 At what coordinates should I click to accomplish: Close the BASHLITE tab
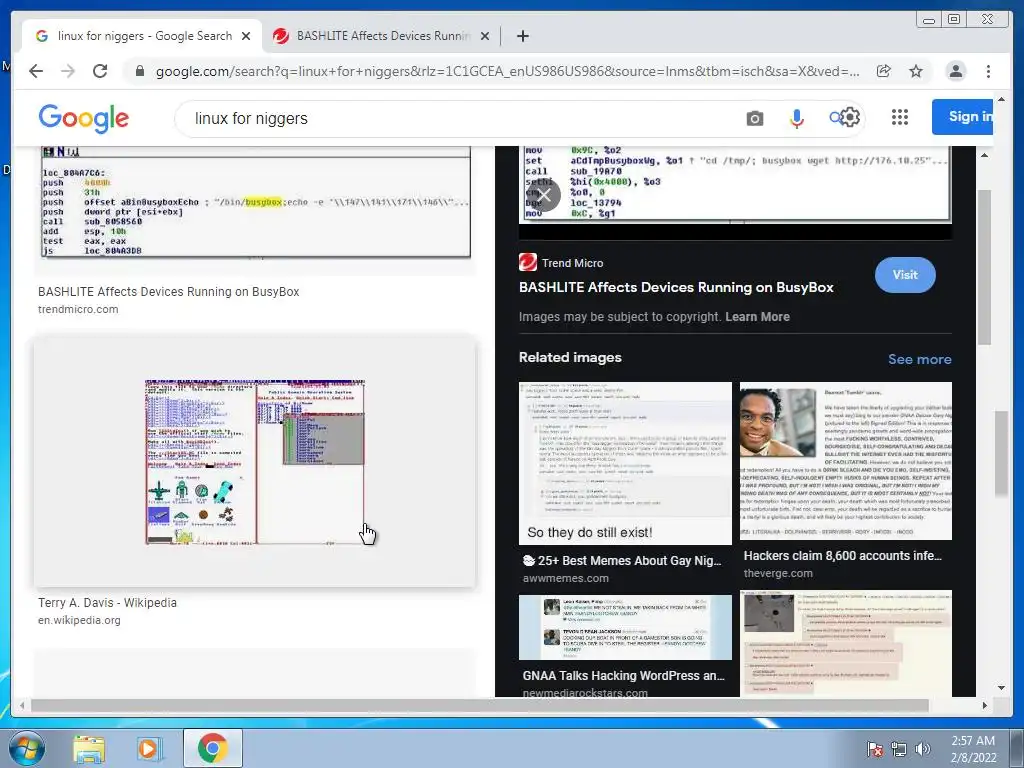pyautogui.click(x=485, y=36)
